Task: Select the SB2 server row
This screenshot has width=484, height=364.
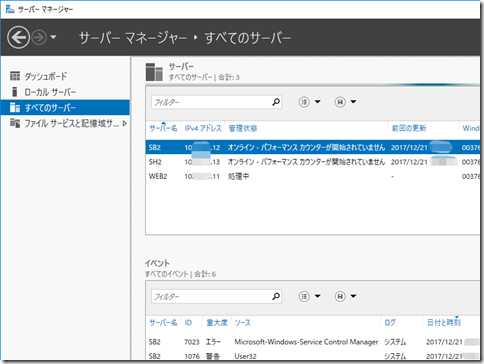Action: (x=313, y=147)
